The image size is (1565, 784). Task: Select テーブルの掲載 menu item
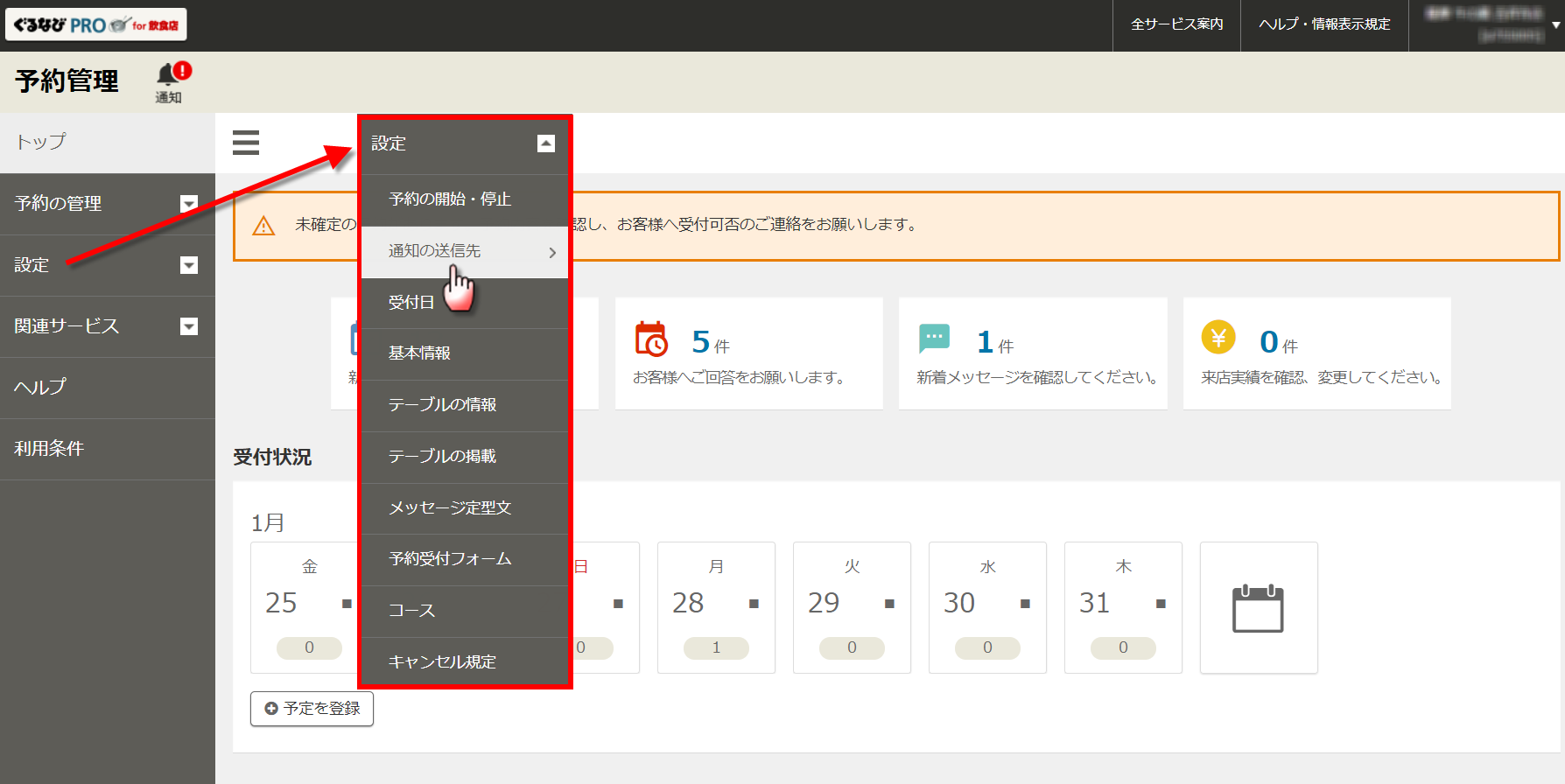(465, 457)
